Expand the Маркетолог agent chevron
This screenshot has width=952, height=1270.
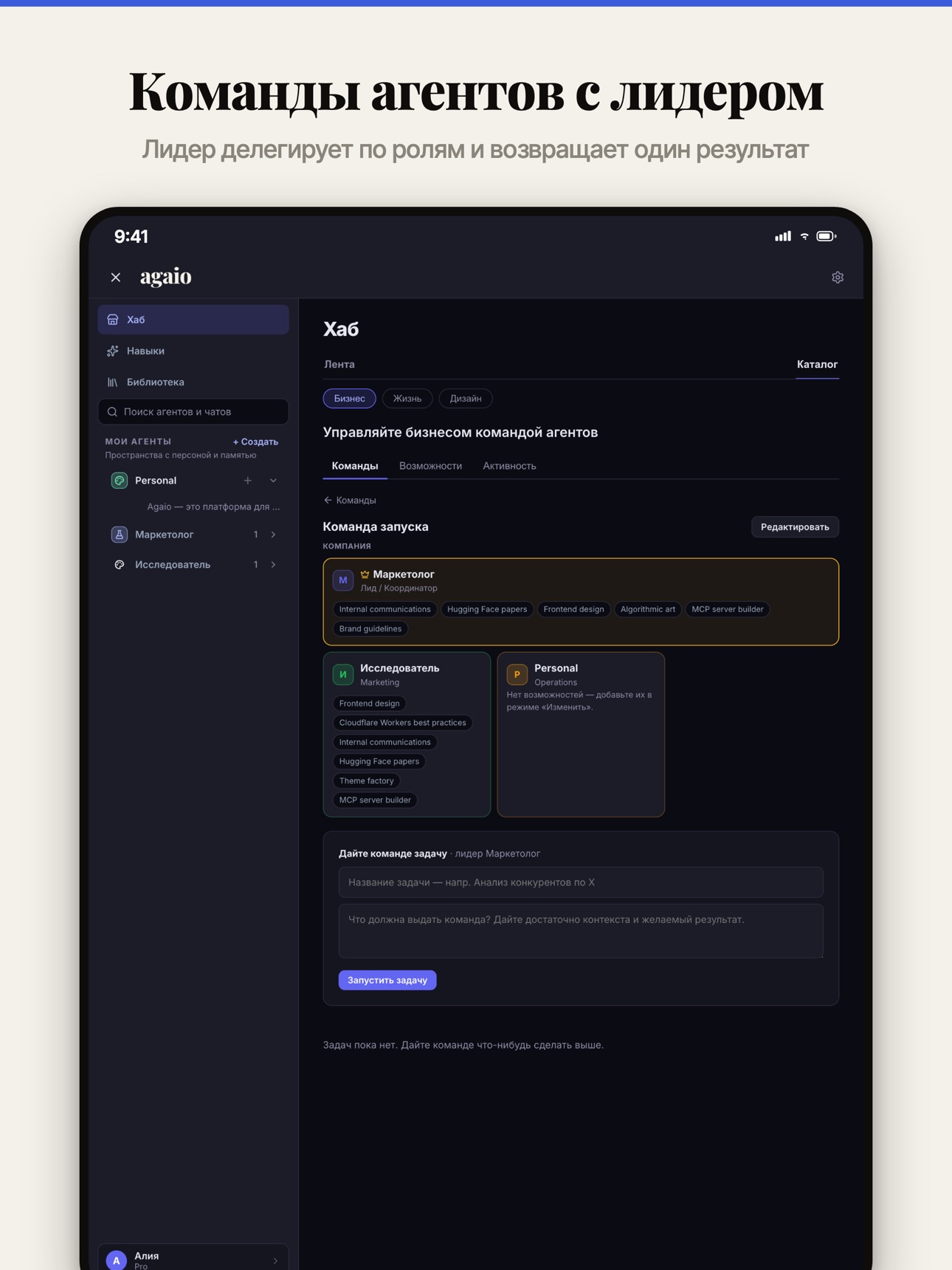point(273,535)
